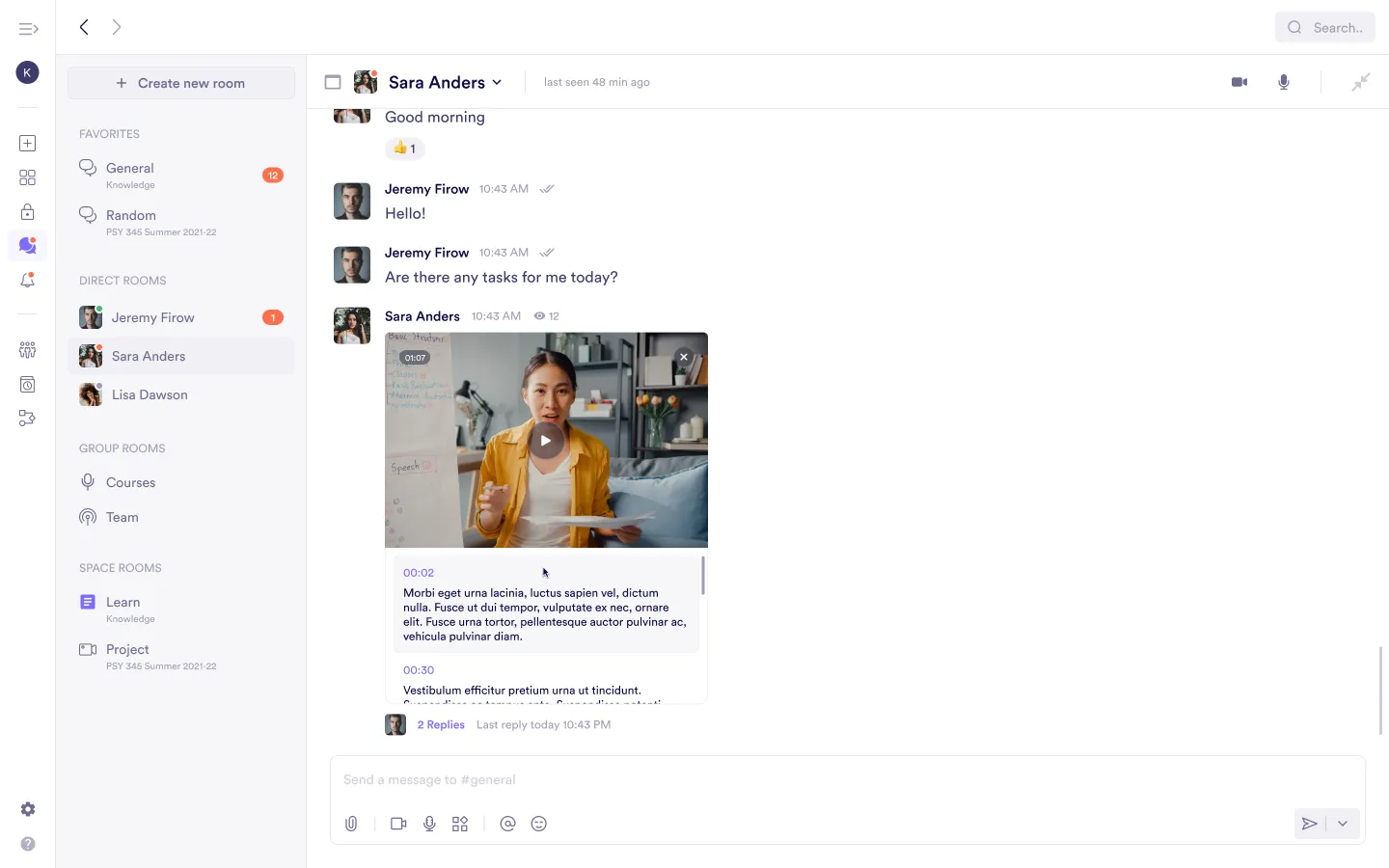Open send options dropdown arrow
The image size is (1389, 868).
(1343, 824)
